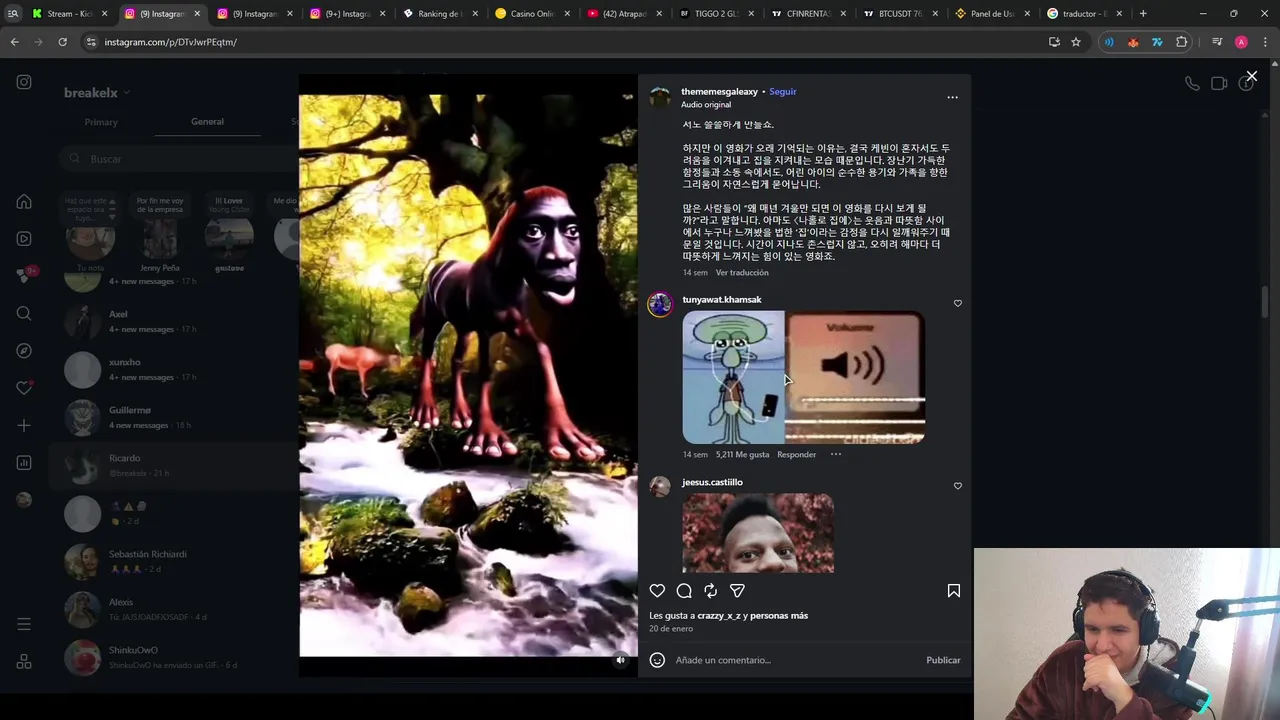Click the post video of forest creature
The image size is (1280, 720).
pos(468,375)
